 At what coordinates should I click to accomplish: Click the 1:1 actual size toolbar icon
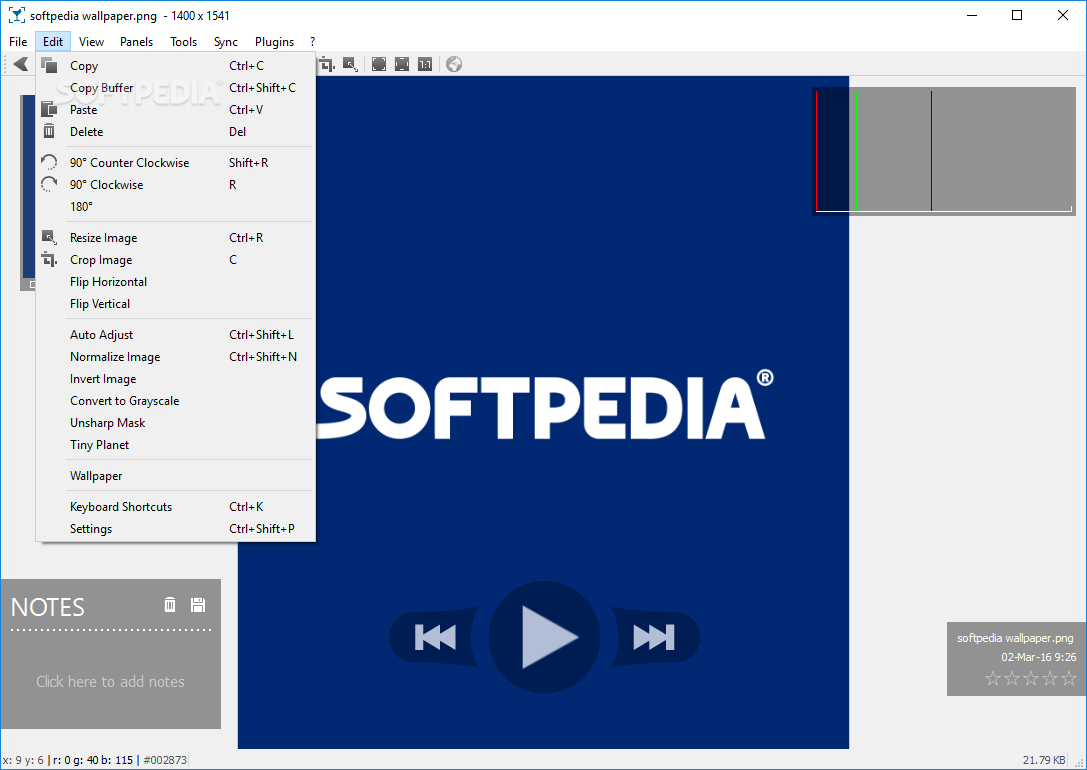[425, 64]
